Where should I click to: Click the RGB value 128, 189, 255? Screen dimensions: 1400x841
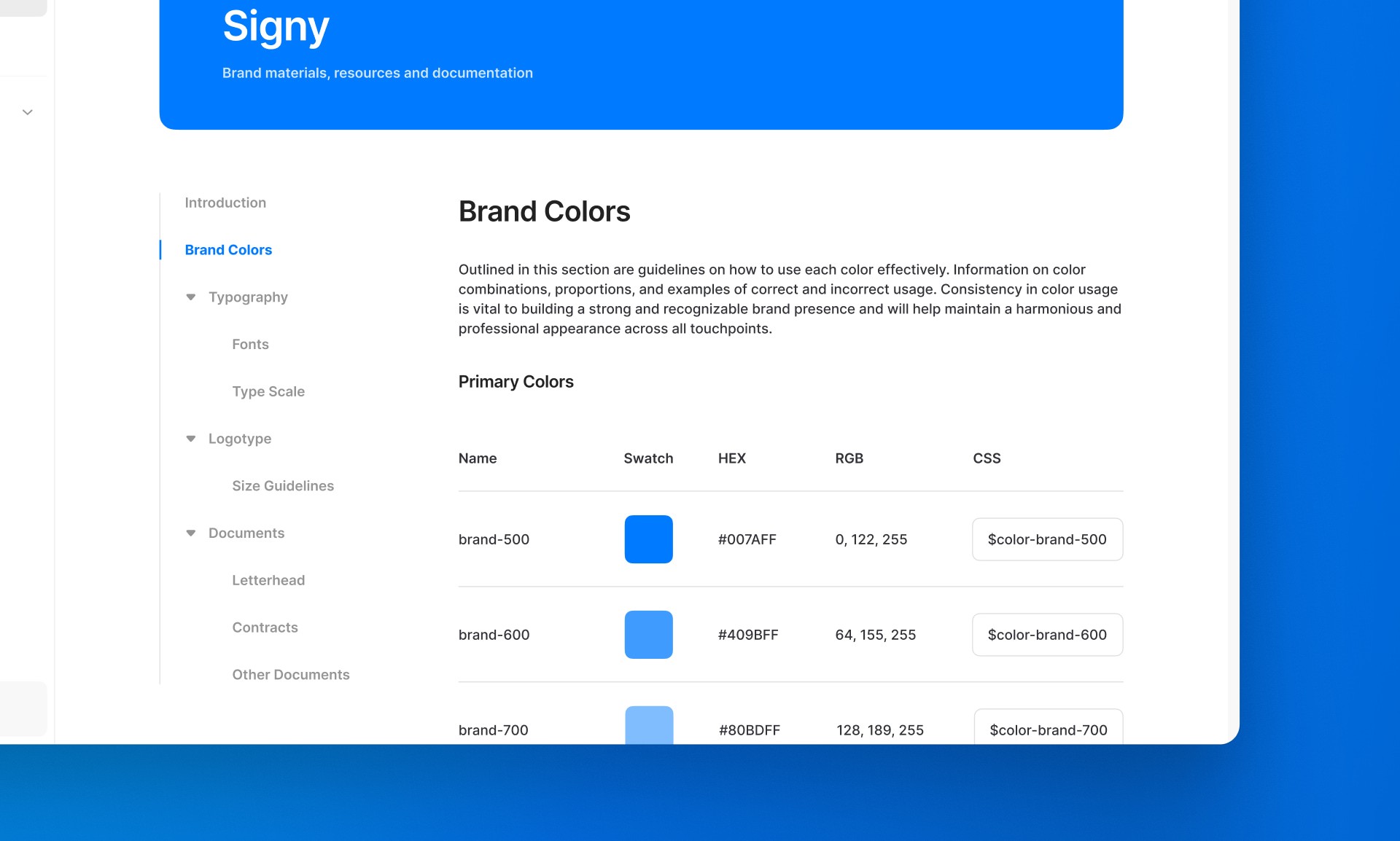coord(880,730)
